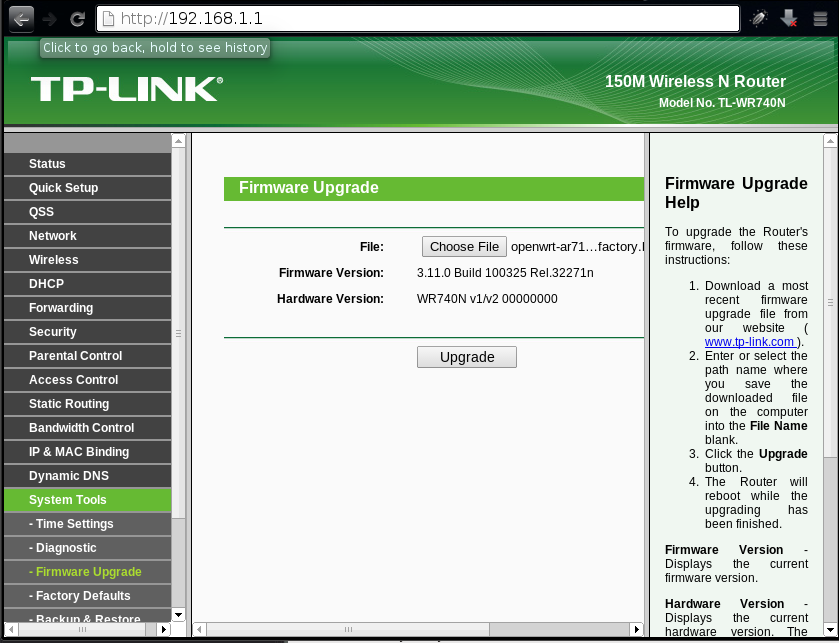This screenshot has height=643, width=839.
Task: Open Time Settings submenu
Action: pos(87,524)
